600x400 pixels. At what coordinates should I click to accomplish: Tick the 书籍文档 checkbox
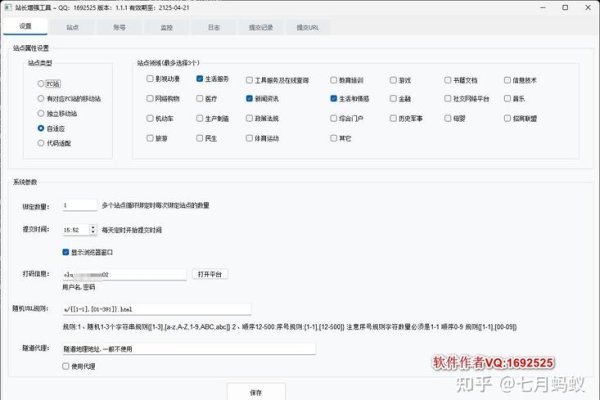point(448,80)
